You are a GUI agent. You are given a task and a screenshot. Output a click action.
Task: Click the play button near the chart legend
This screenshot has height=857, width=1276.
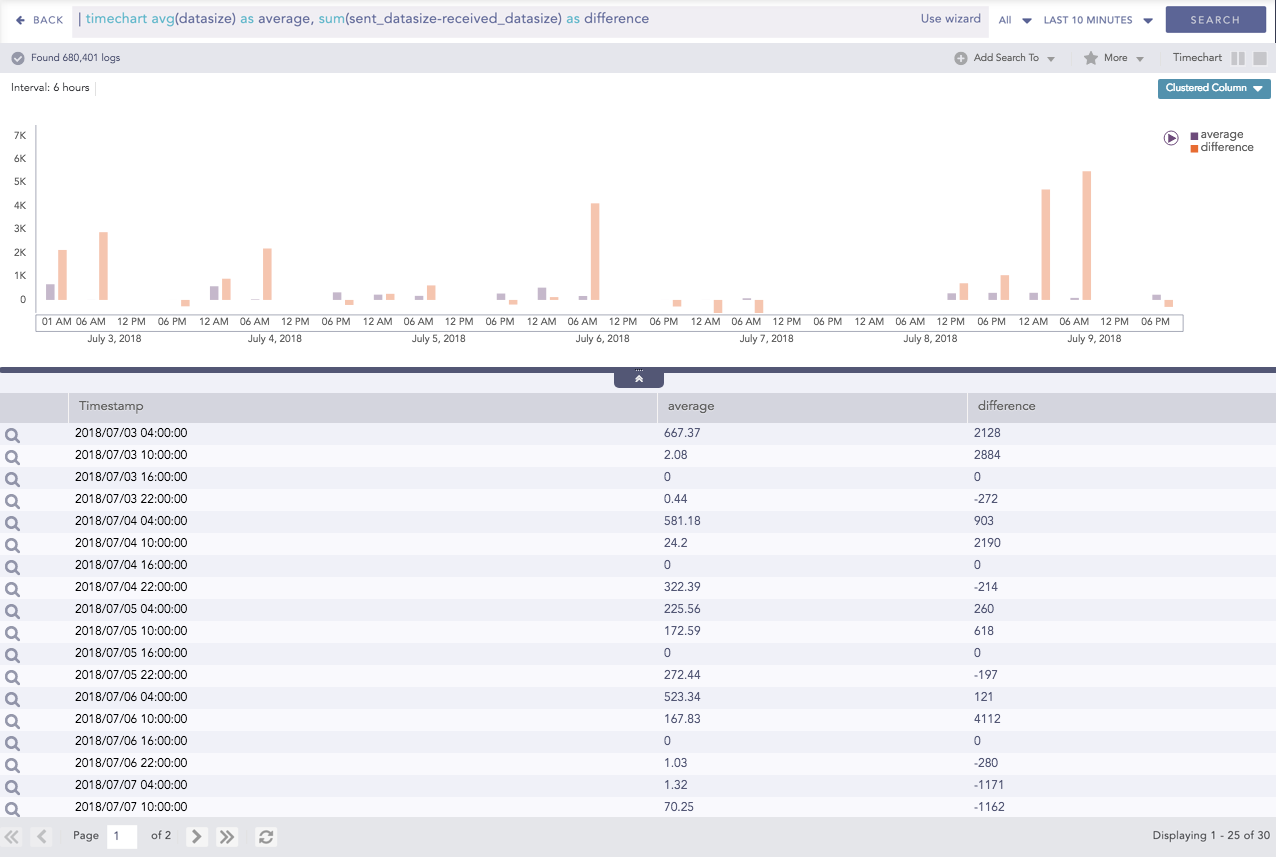(x=1171, y=138)
